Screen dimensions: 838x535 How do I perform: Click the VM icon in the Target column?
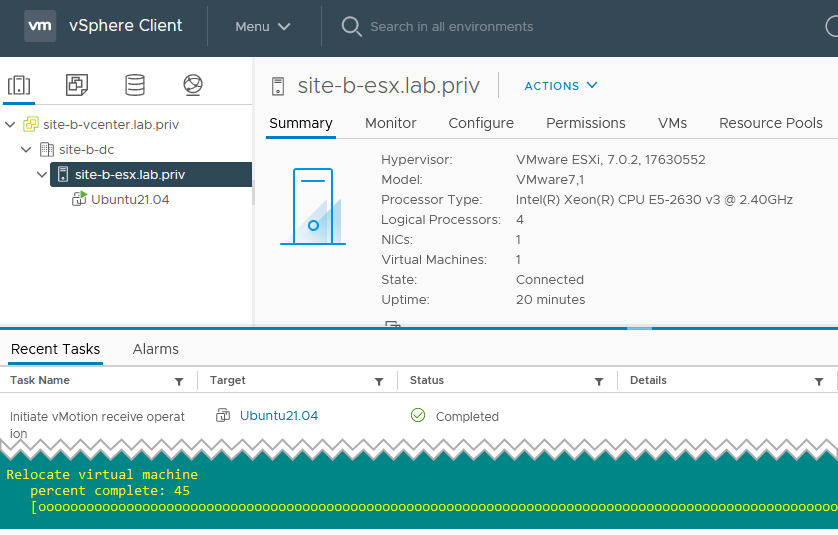pyautogui.click(x=223, y=415)
